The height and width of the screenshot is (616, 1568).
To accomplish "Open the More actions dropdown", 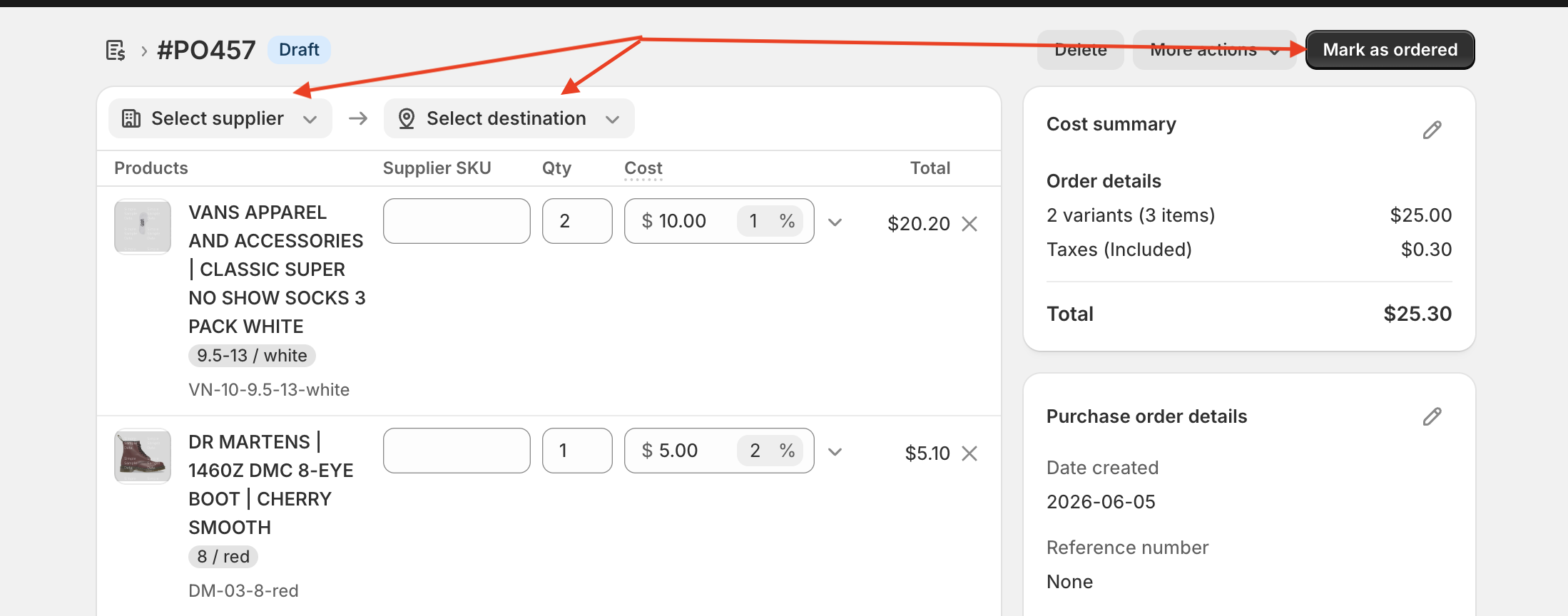I will click(1214, 50).
